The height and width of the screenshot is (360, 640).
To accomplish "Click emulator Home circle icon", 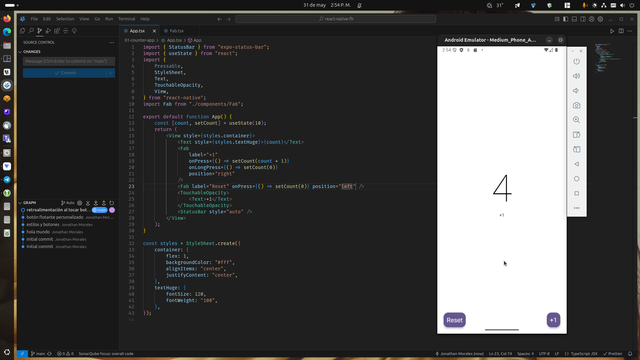I will 576,179.
